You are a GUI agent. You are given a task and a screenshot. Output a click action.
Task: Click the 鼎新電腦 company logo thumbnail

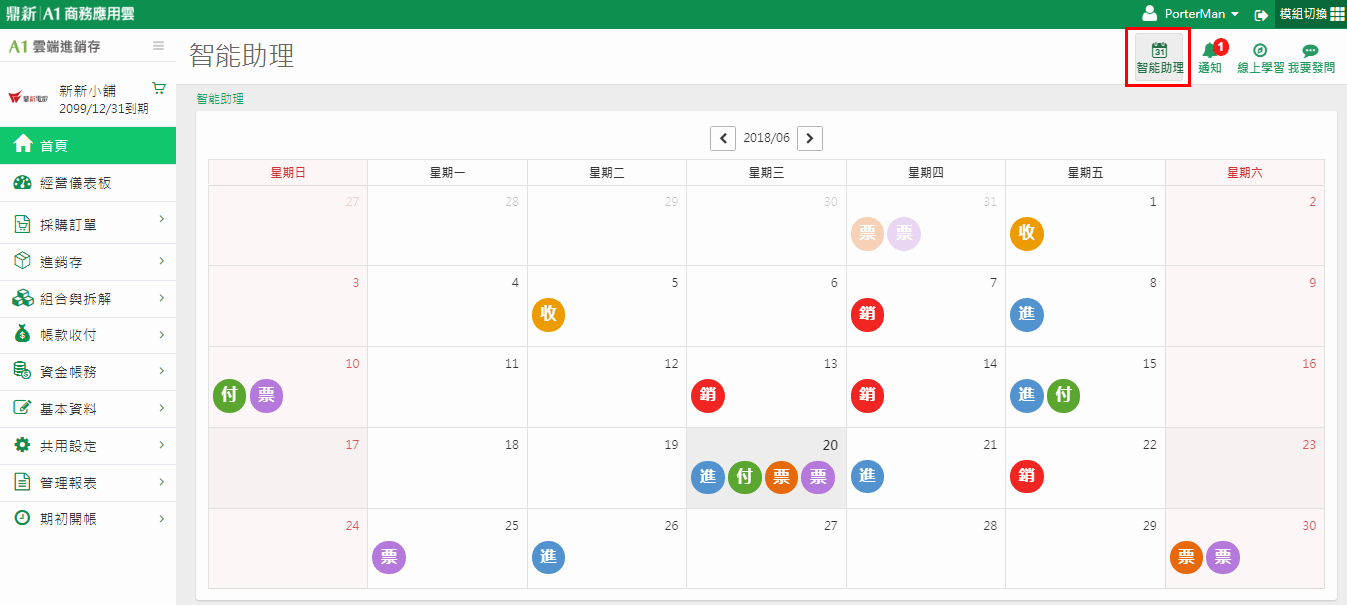click(x=28, y=99)
